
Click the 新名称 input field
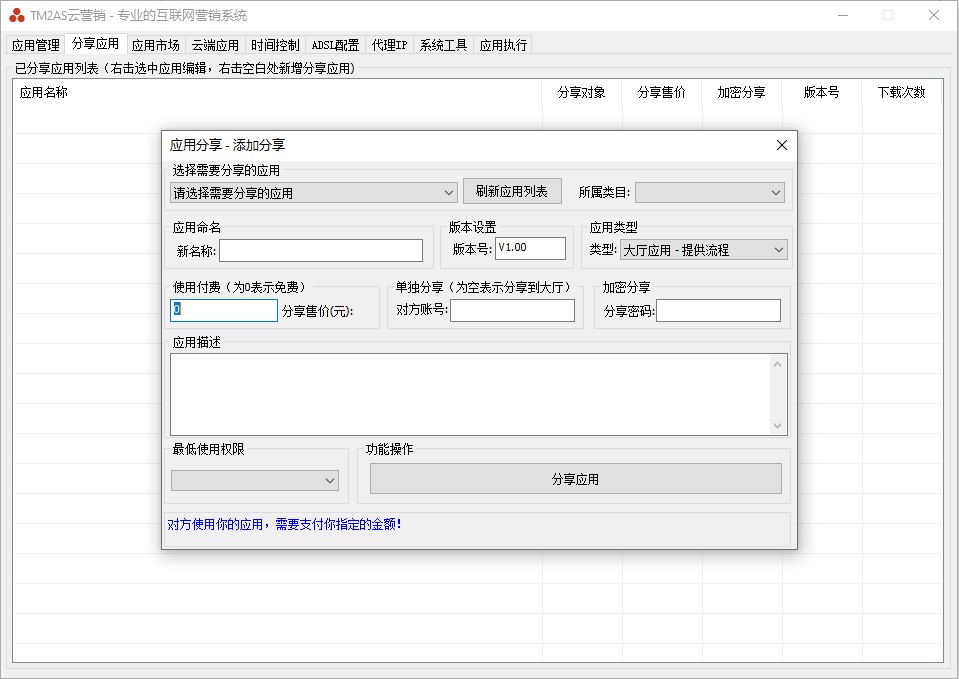pos(321,251)
